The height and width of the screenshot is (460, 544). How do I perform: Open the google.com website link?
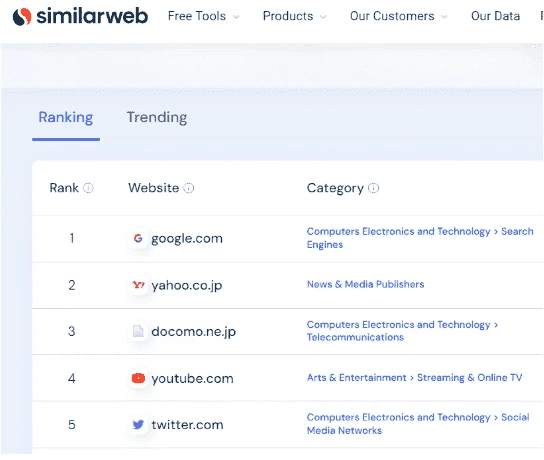click(x=187, y=239)
